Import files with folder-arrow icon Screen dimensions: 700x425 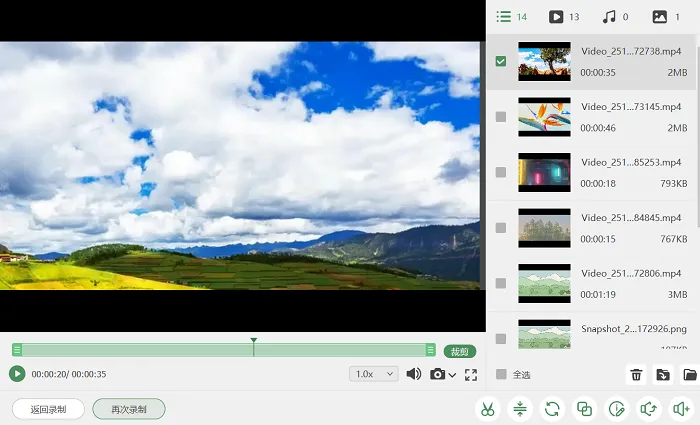pos(663,375)
